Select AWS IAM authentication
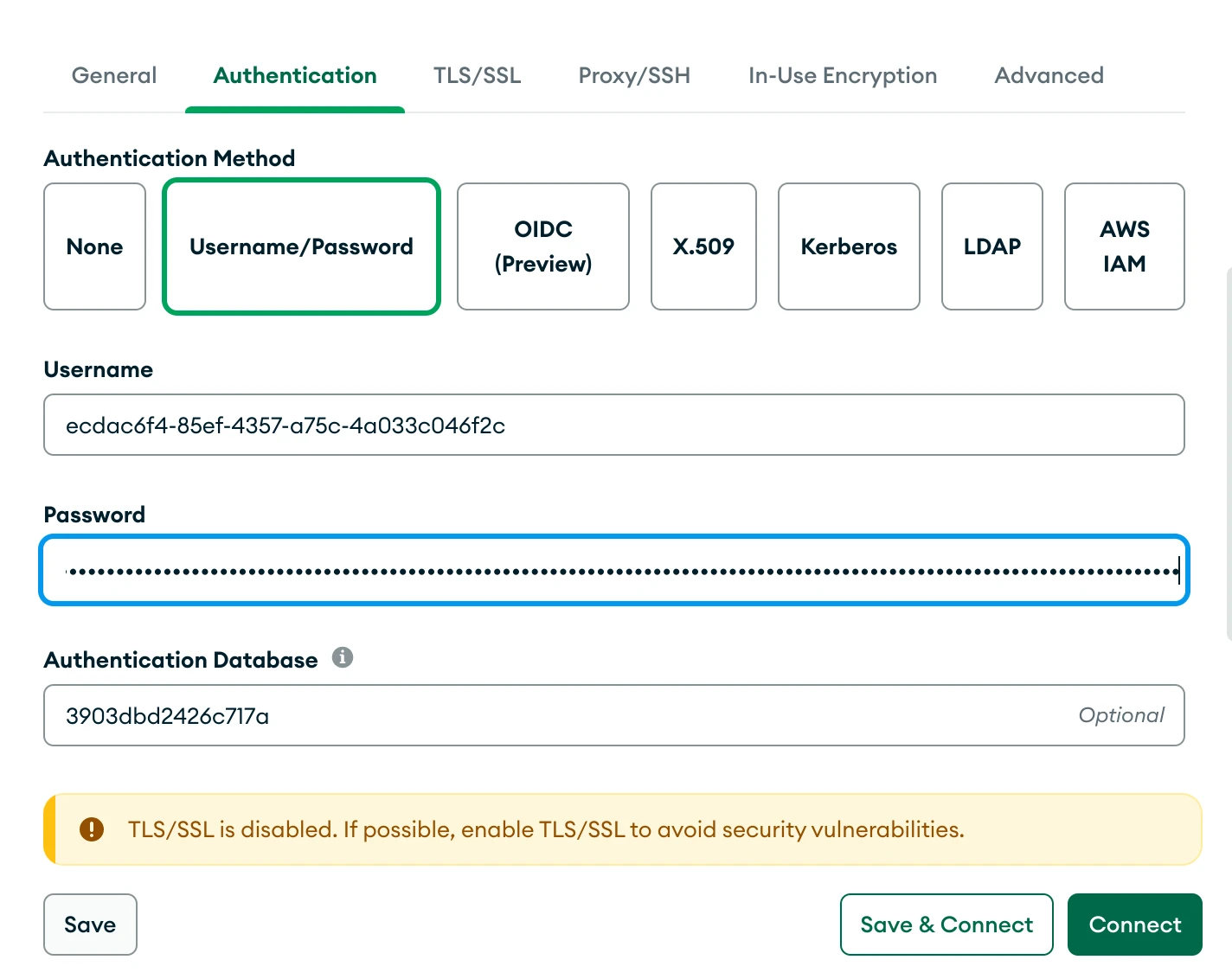1232x979 pixels. coord(1124,246)
